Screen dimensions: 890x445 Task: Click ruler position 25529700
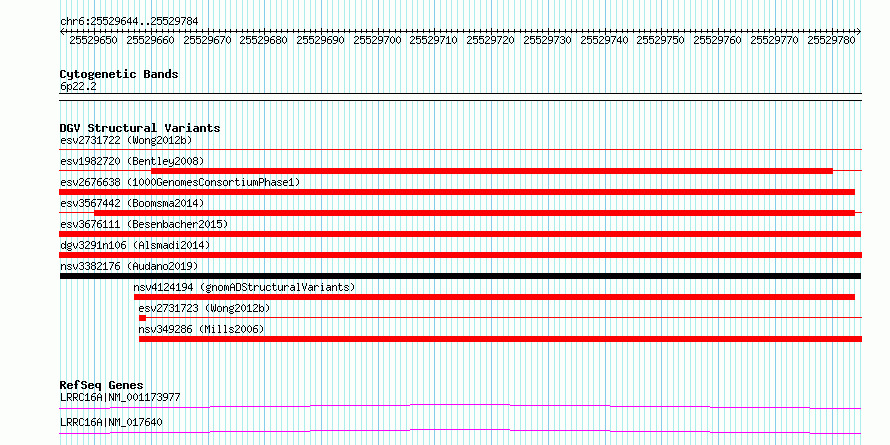point(377,40)
